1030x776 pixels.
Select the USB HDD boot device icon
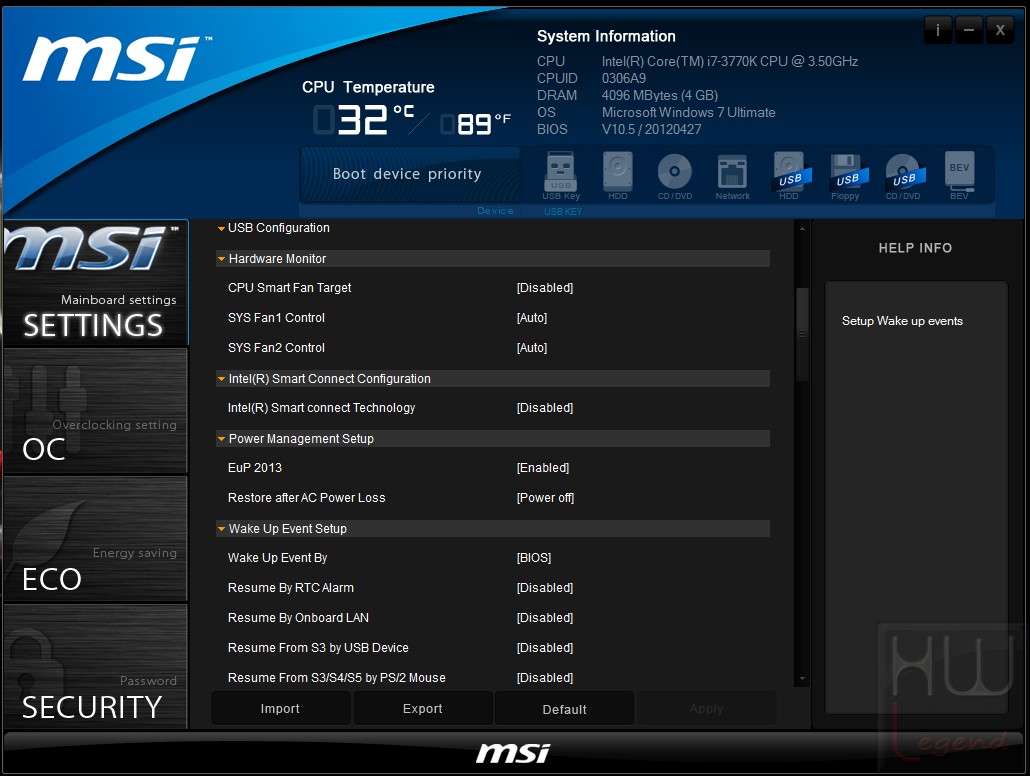(x=790, y=175)
